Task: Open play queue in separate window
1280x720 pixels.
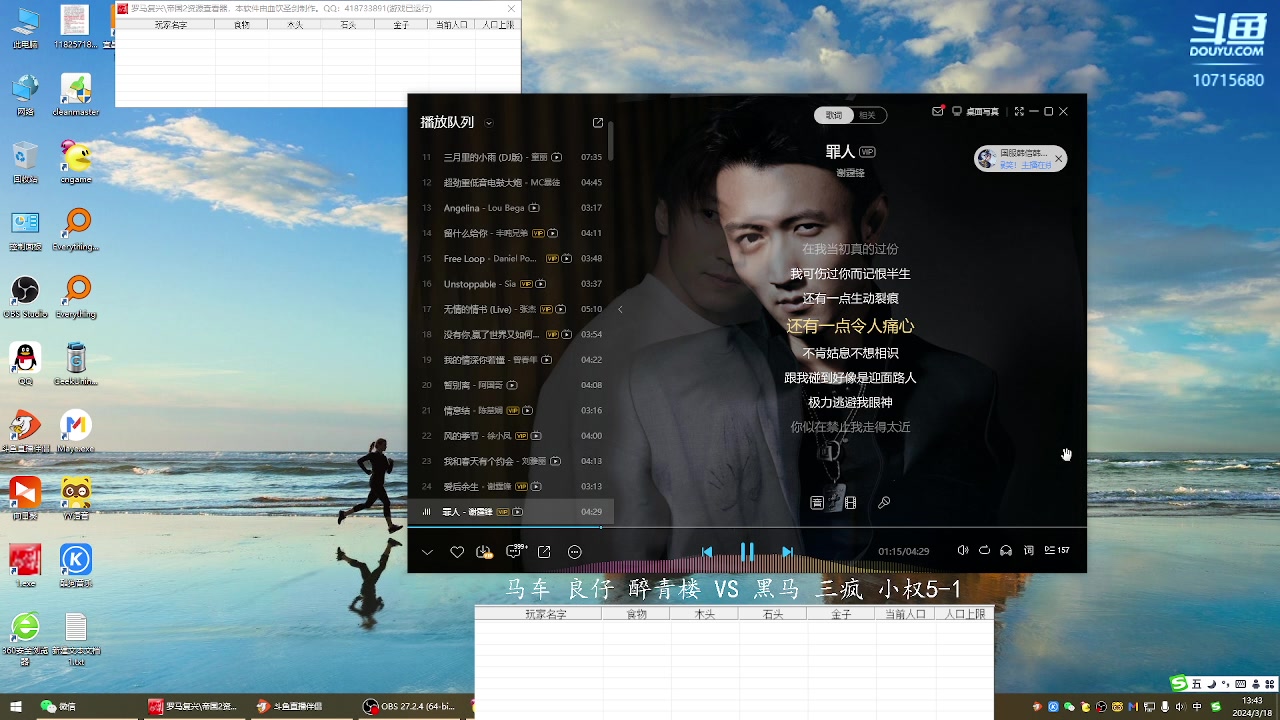Action: point(598,123)
